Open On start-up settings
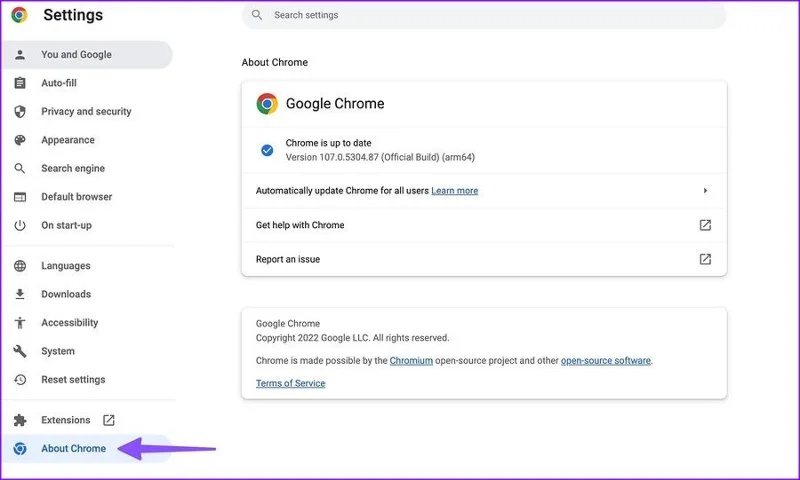The width and height of the screenshot is (800, 480). pos(87,225)
